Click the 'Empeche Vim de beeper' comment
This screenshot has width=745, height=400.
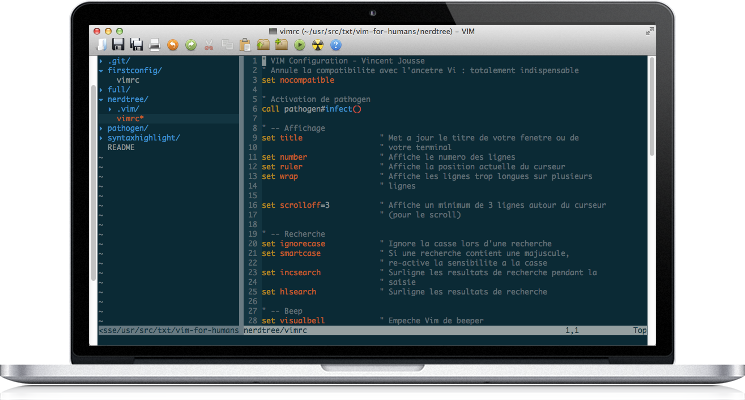[436, 321]
